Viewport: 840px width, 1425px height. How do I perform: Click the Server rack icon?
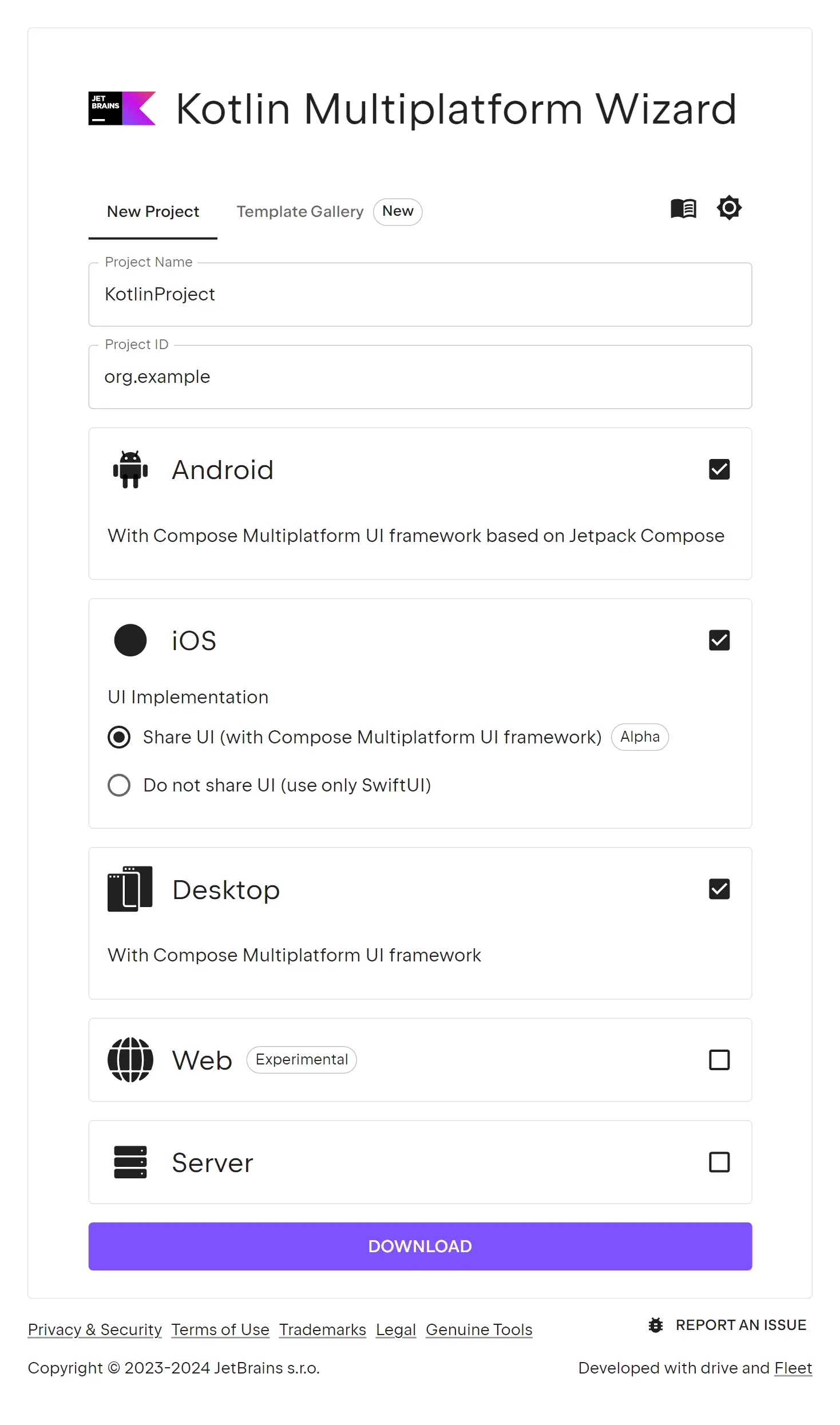point(130,1162)
